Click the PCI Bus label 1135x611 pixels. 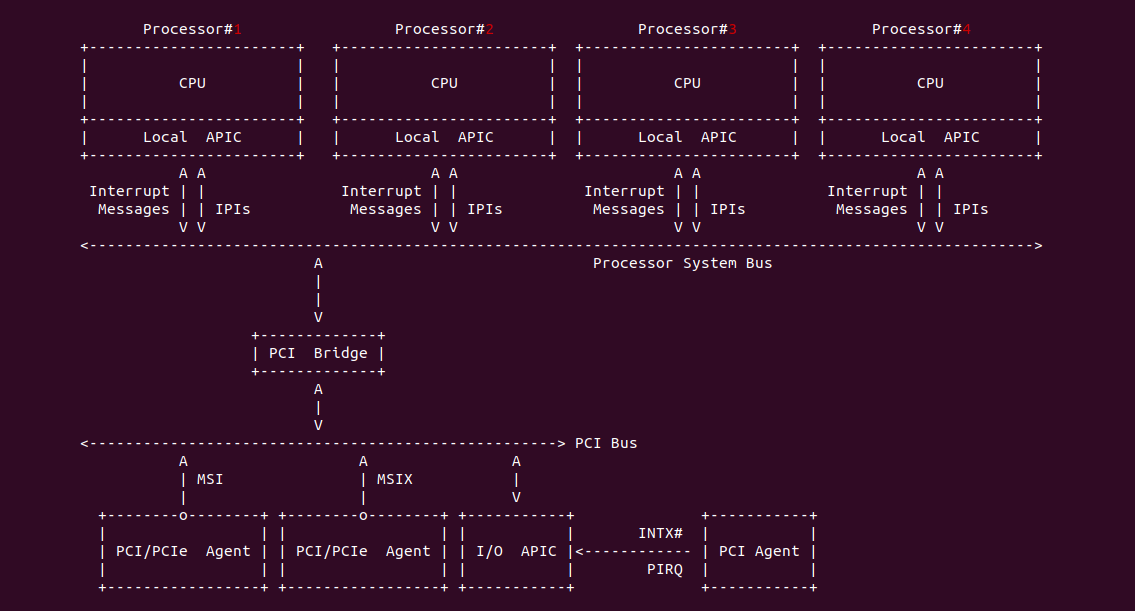[x=606, y=443]
